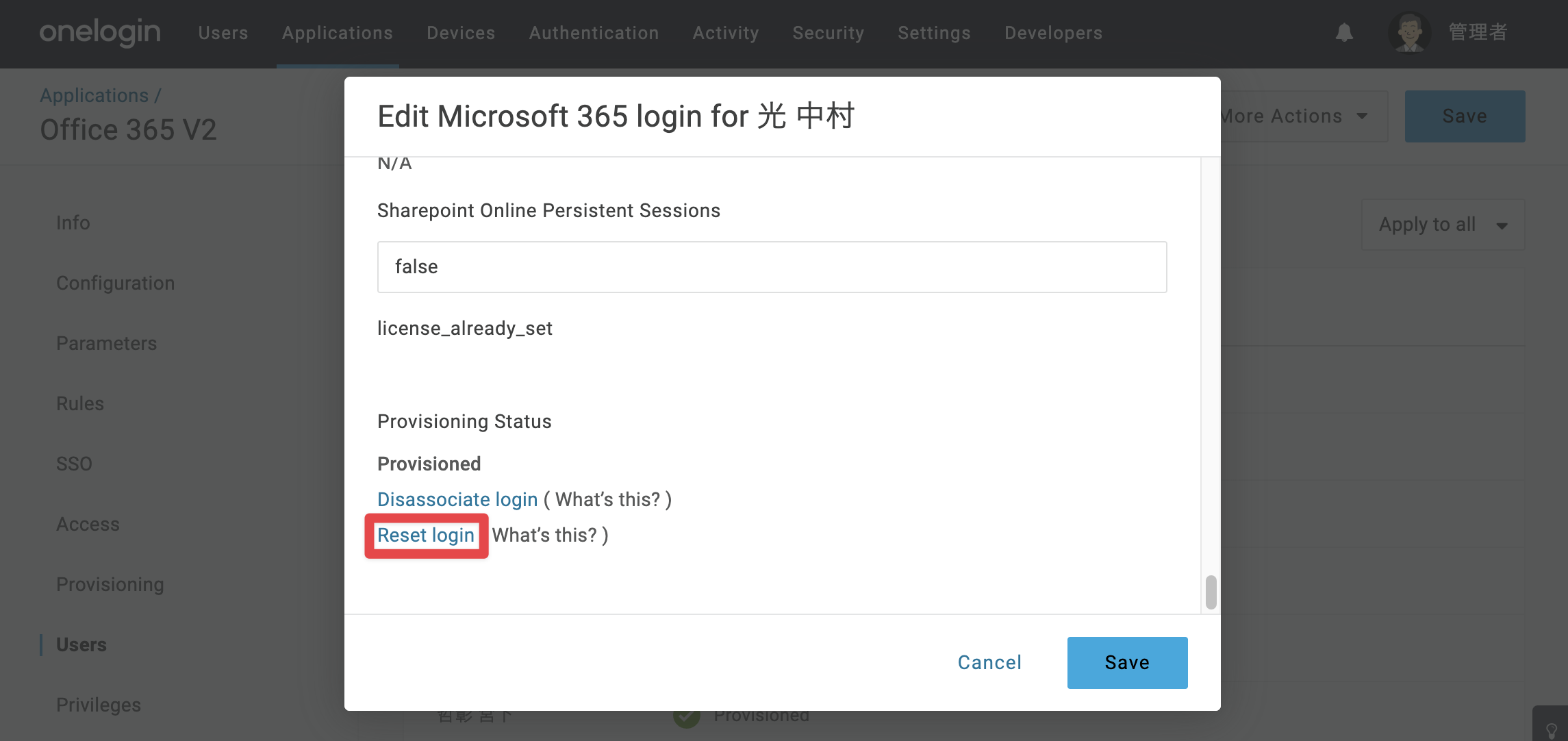The width and height of the screenshot is (1568, 741).
Task: Select the Access sidebar tab
Action: coord(88,524)
